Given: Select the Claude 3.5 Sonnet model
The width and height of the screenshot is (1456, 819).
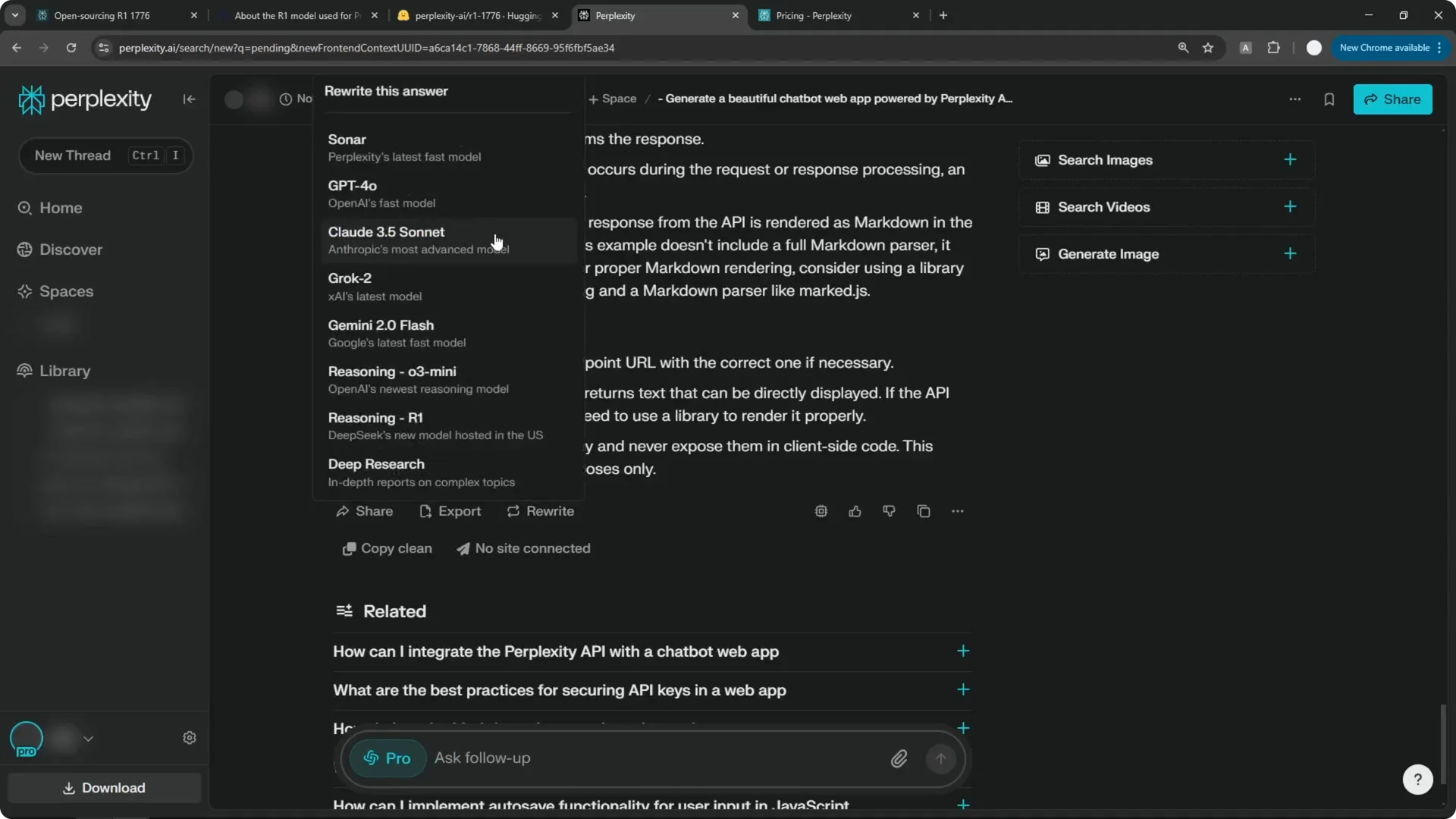Looking at the screenshot, I should pyautogui.click(x=447, y=240).
